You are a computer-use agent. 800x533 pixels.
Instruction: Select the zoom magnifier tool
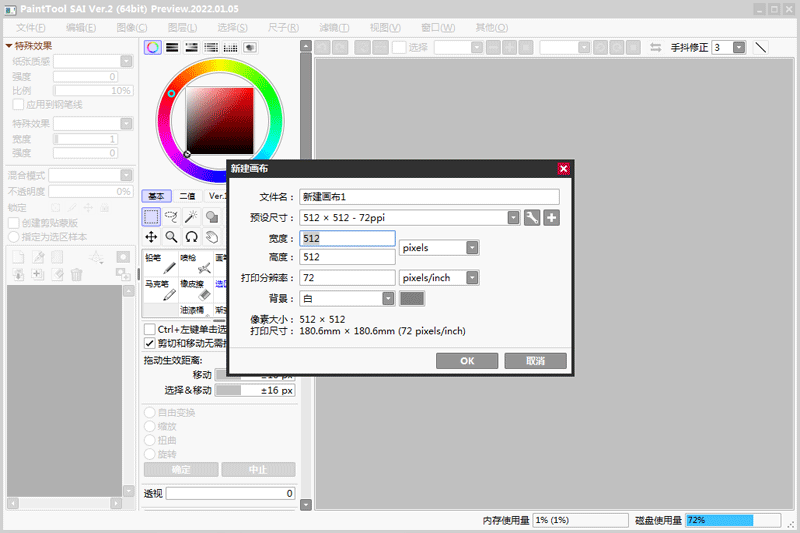pos(171,237)
